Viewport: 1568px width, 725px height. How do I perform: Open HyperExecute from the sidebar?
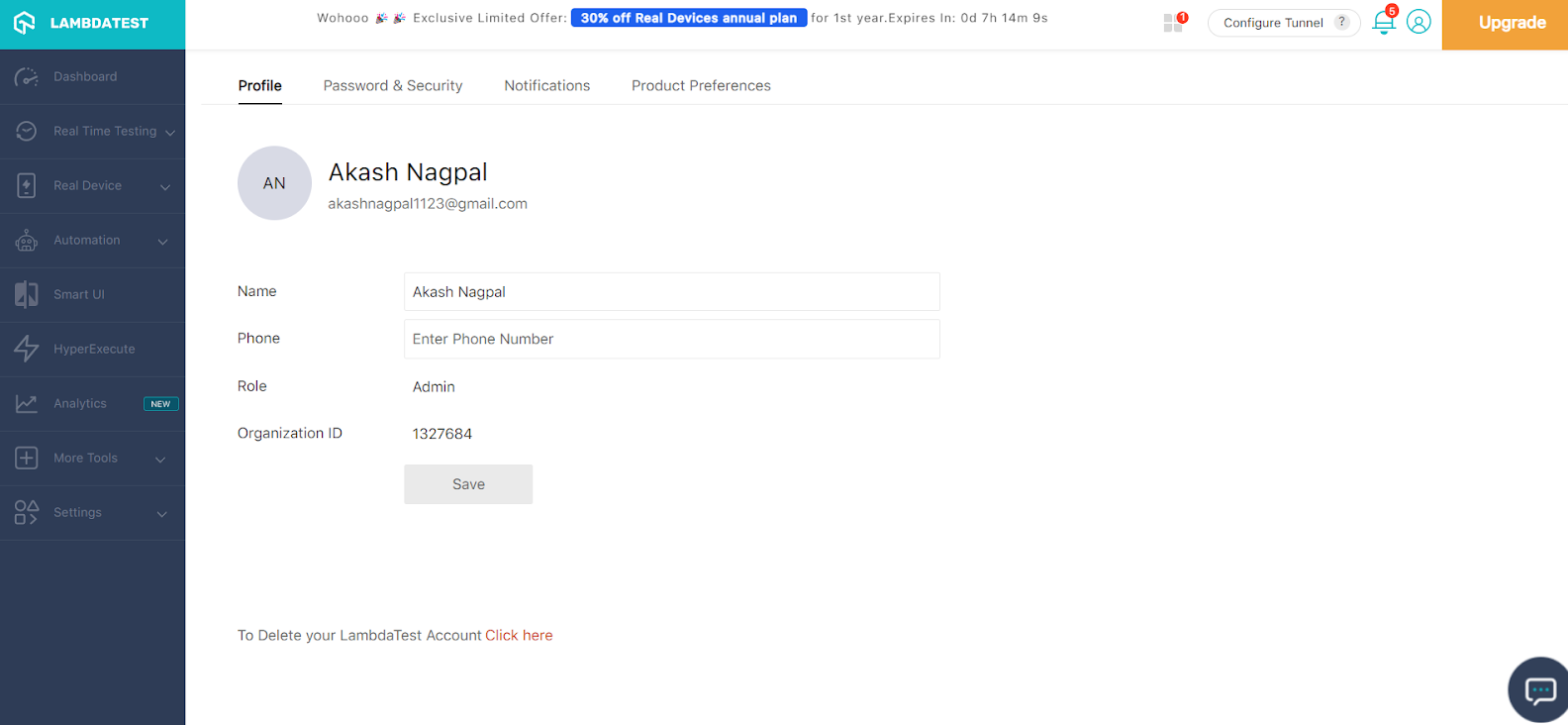(x=92, y=350)
